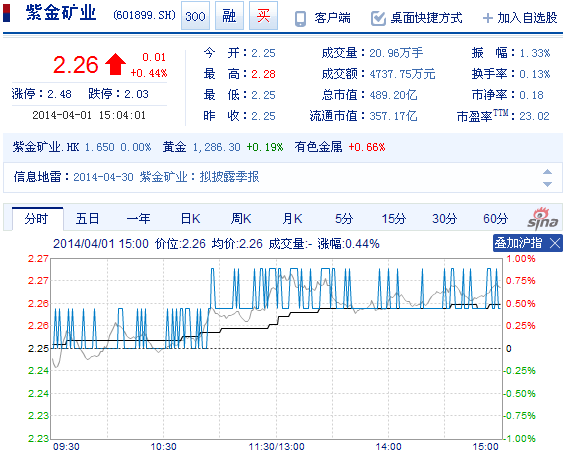Click the 成交额 value 4737.75万元
Viewport: 563px width, 453px height.
[402, 74]
